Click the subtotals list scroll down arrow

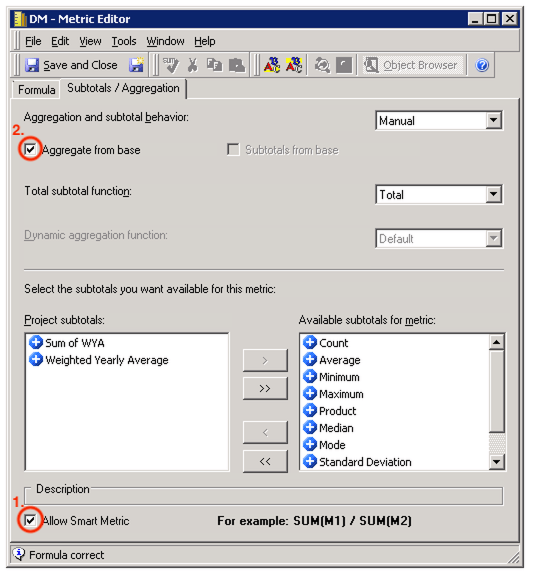[x=497, y=461]
